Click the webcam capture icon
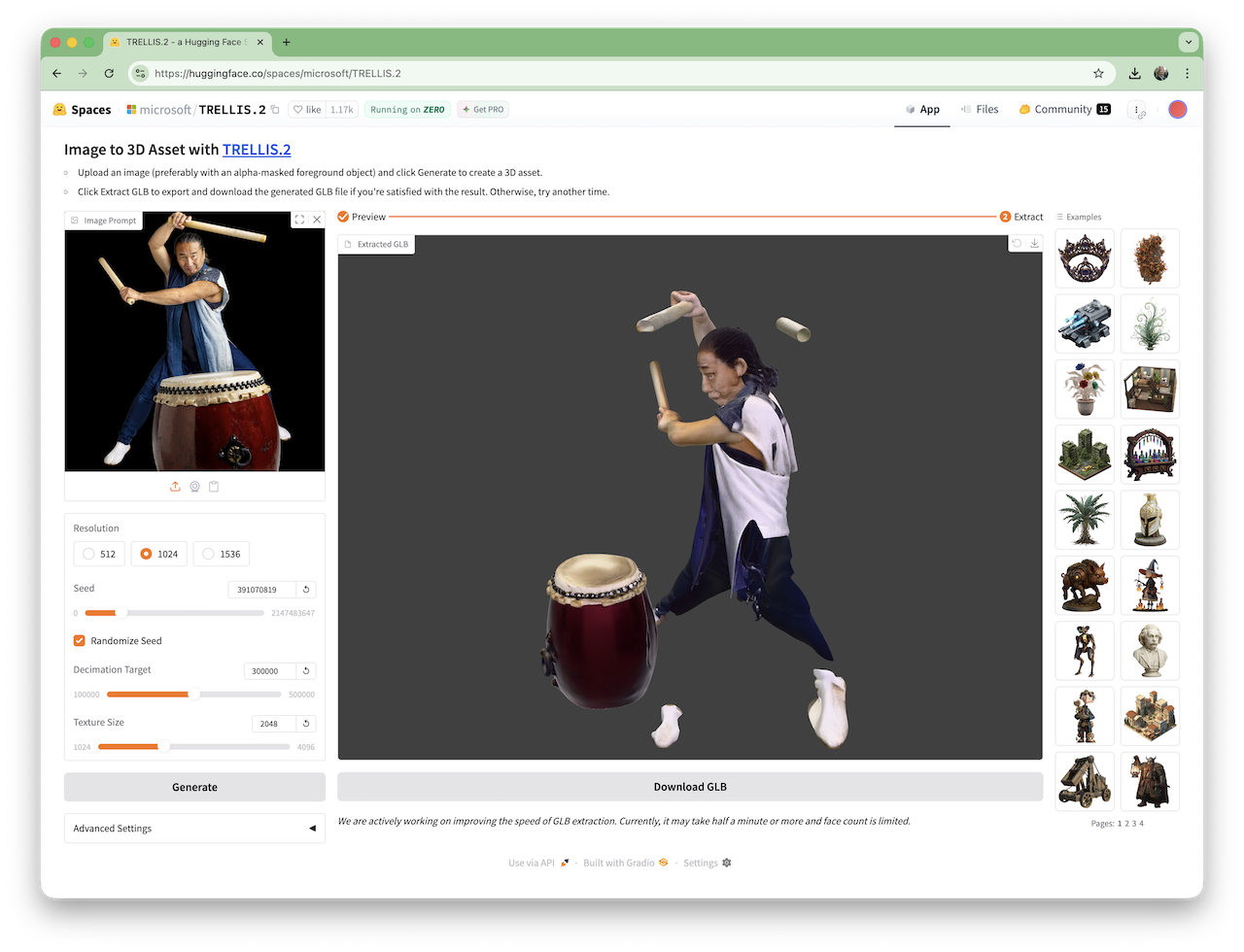The width and height of the screenshot is (1244, 952). pyautogui.click(x=194, y=487)
